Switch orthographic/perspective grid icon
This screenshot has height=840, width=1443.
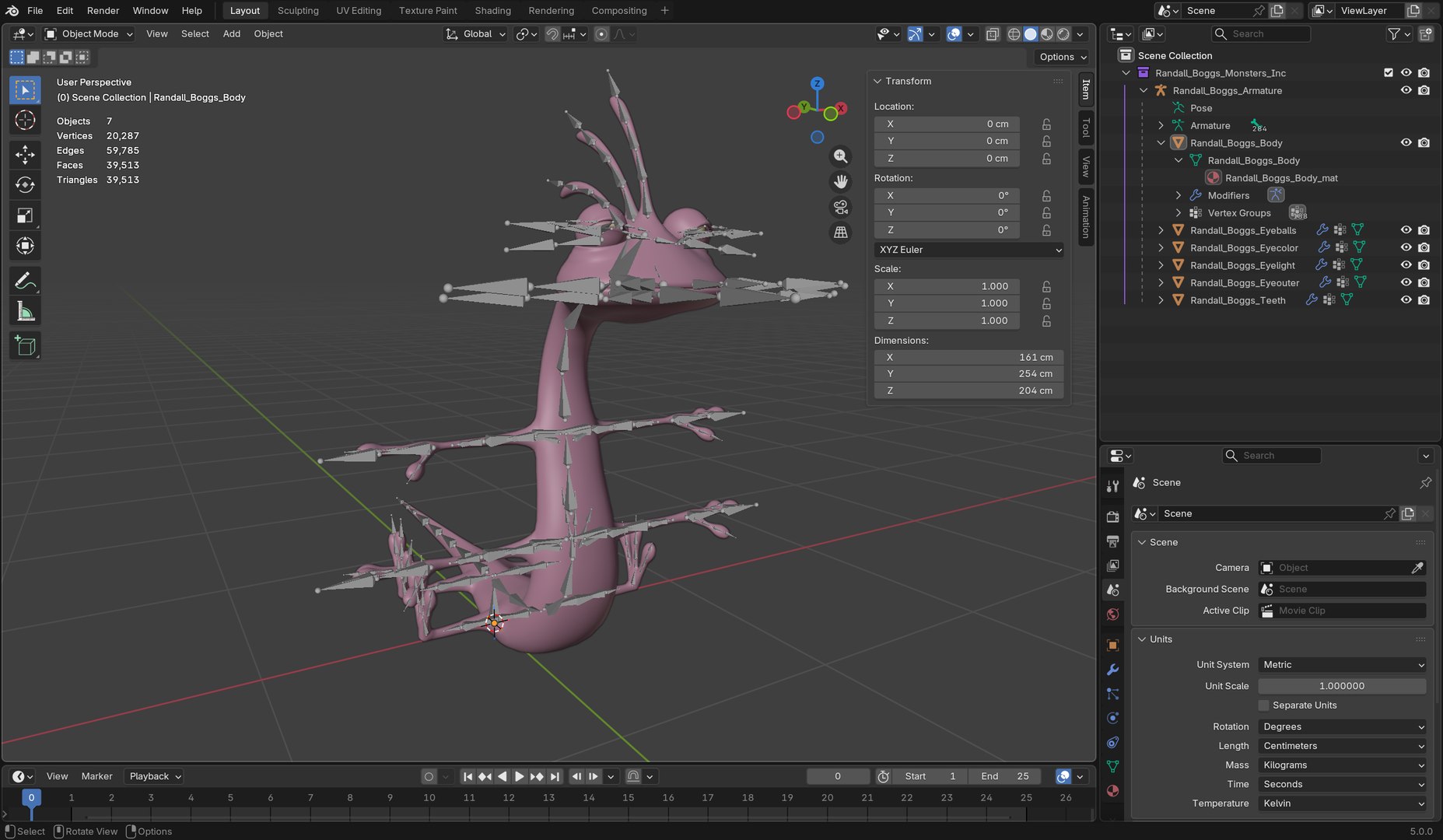(841, 233)
